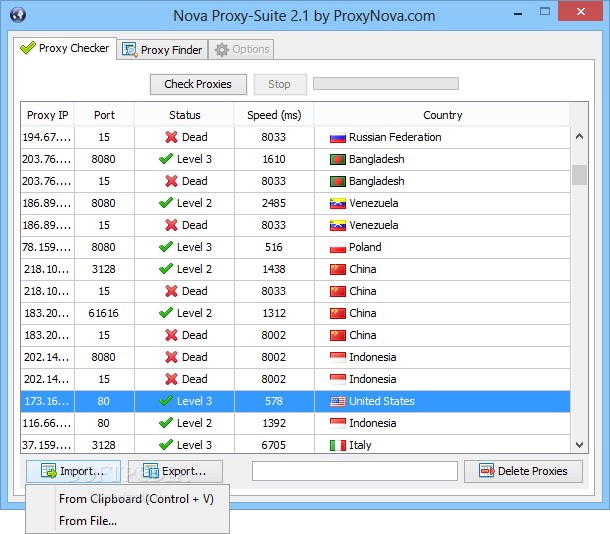The width and height of the screenshot is (610, 534).
Task: Open the Export... button
Action: click(x=175, y=471)
